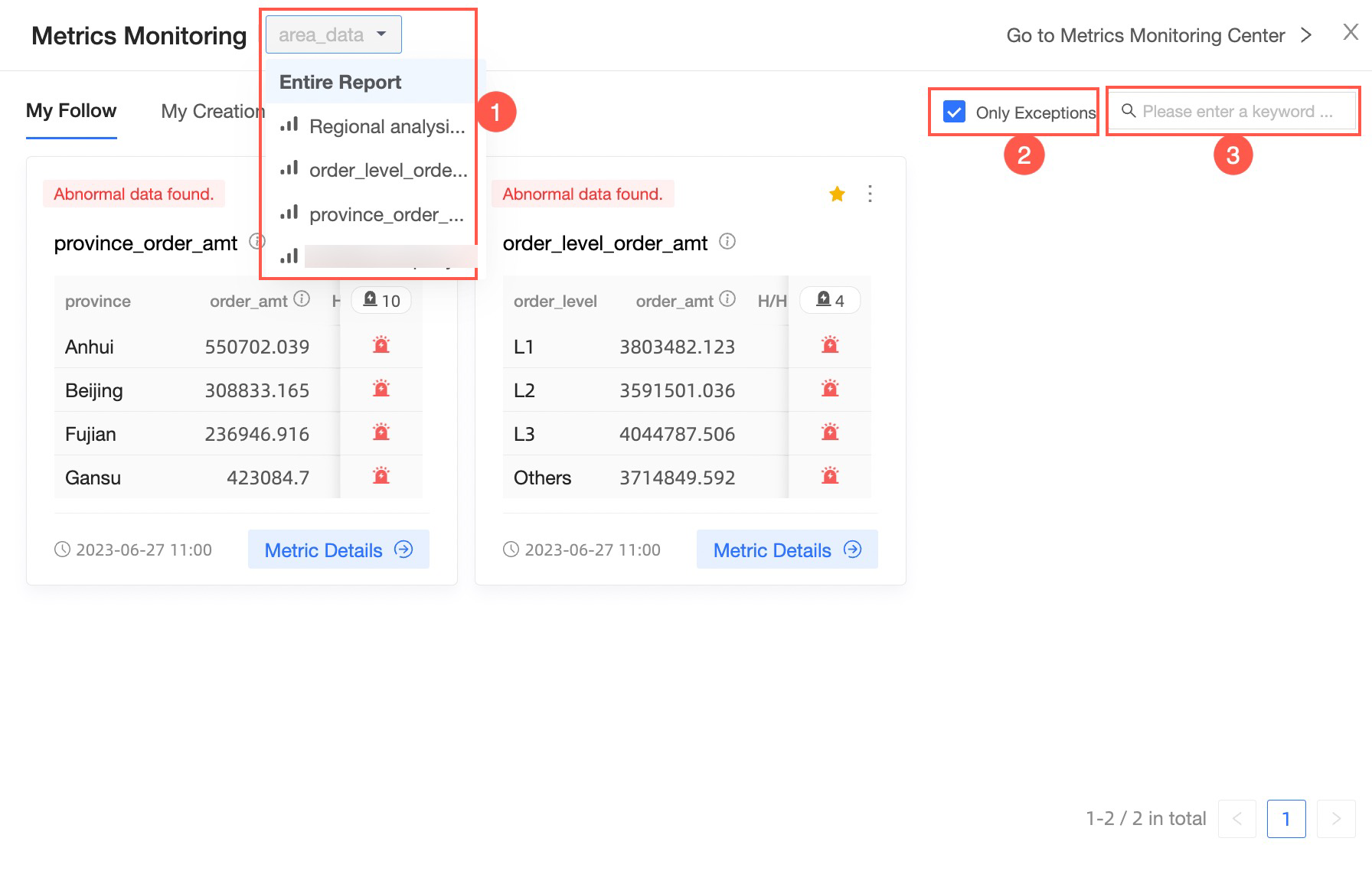Open Metric Details for province_order_amt
1372x874 pixels.
(338, 550)
